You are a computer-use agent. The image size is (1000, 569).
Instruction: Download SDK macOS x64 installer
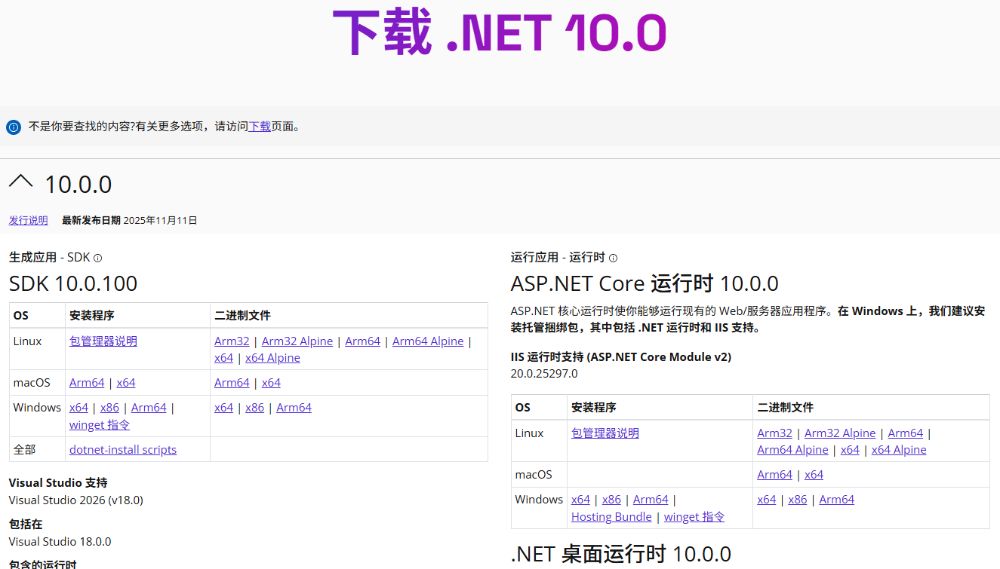[x=126, y=383]
